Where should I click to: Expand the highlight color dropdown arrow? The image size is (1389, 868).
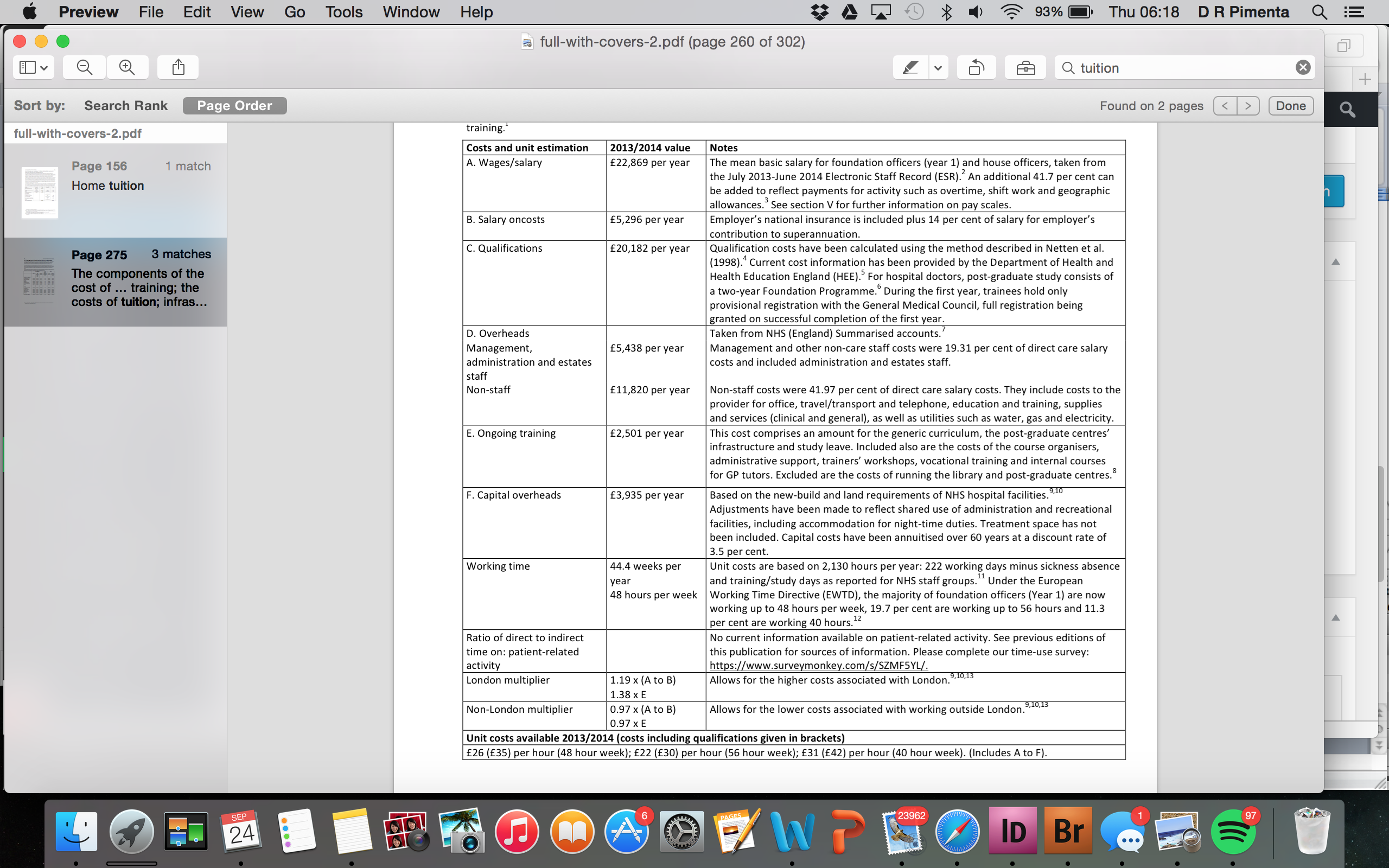[x=938, y=68]
